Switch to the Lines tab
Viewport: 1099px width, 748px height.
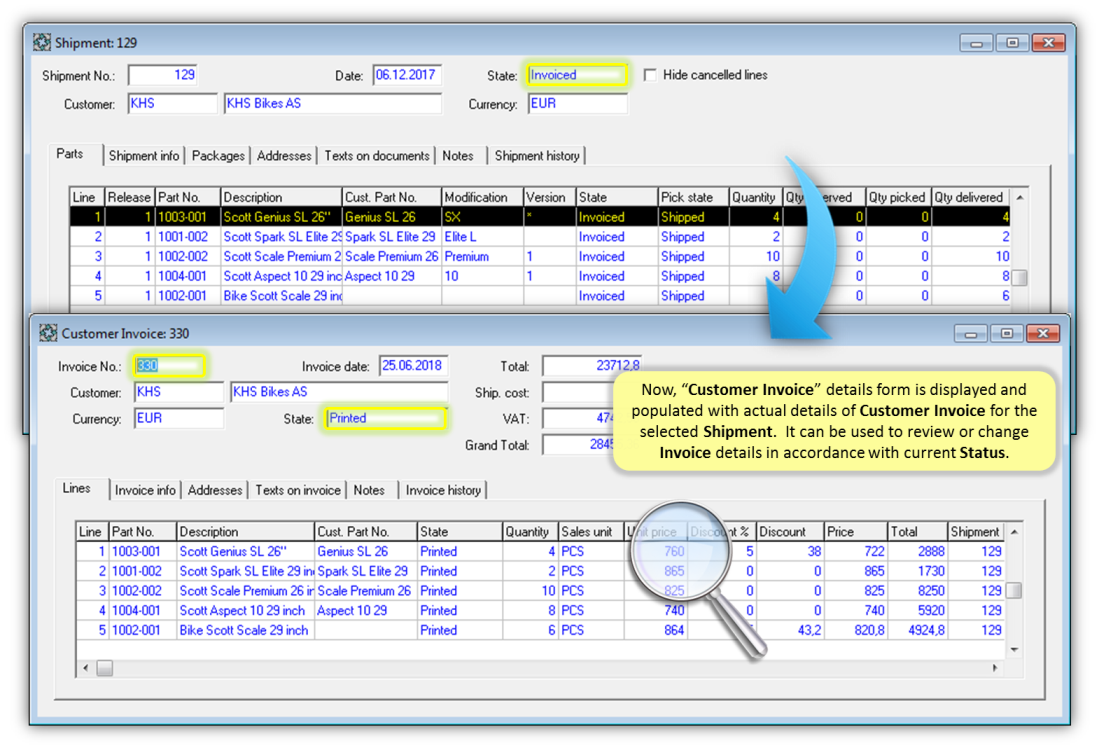tap(76, 489)
